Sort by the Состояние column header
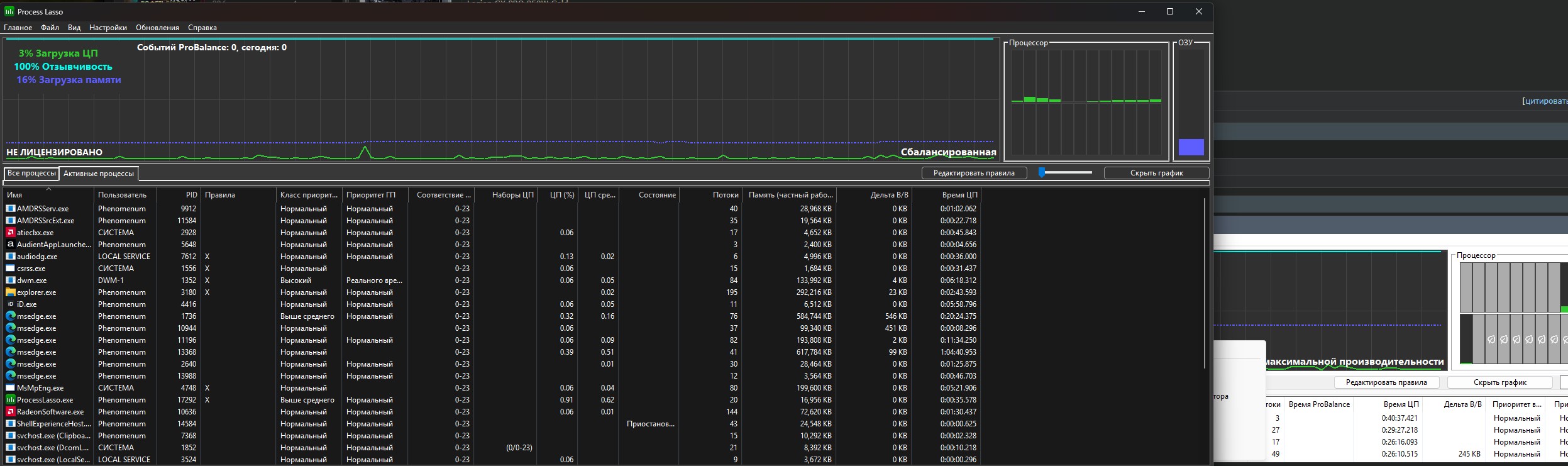Image resolution: width=1568 pixels, height=466 pixels. pyautogui.click(x=649, y=195)
